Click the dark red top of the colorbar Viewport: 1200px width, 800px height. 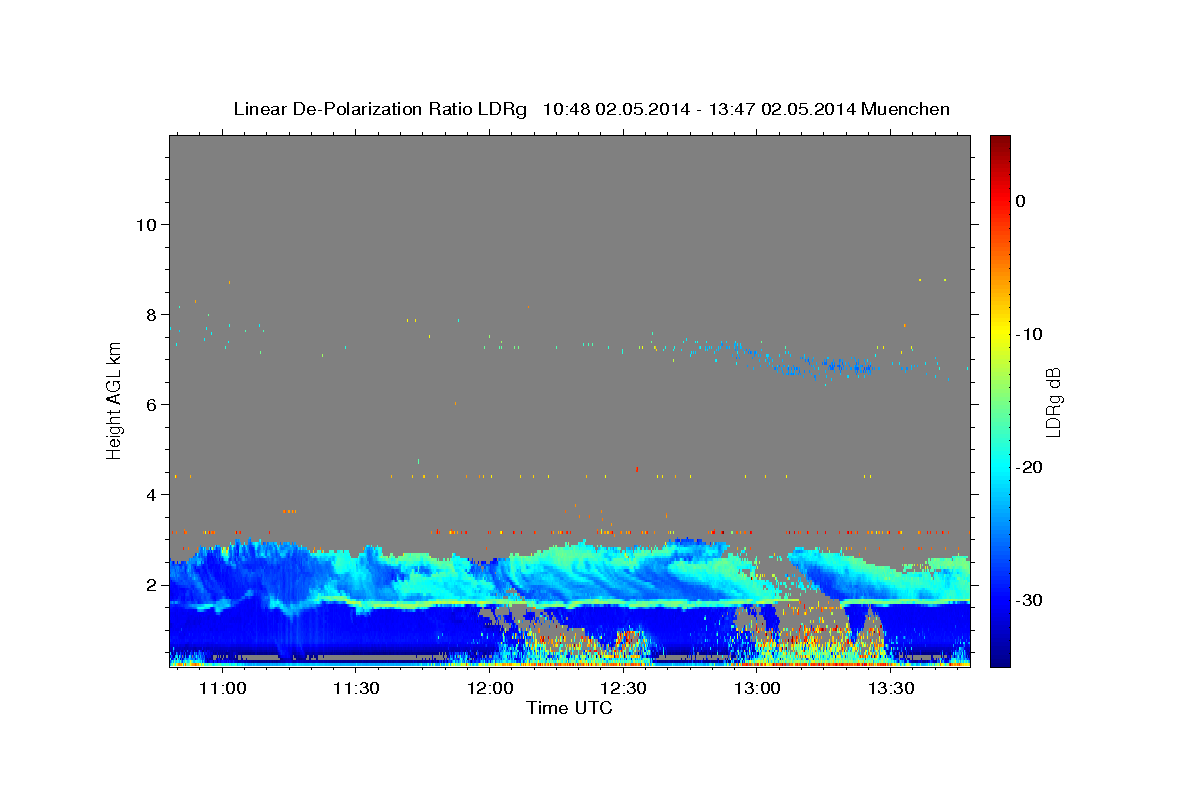(1000, 142)
